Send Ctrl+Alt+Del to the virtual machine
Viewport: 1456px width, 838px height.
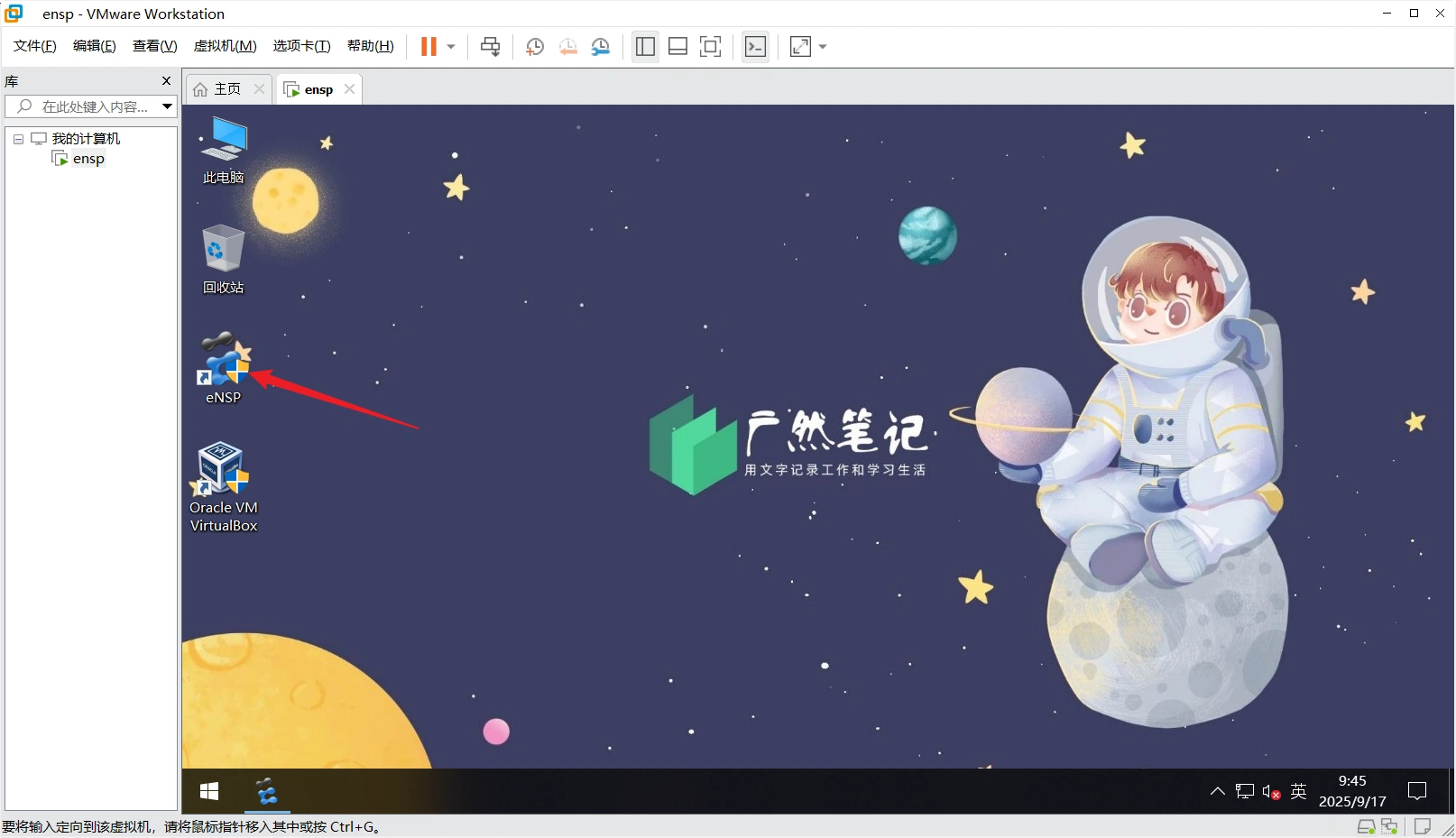tap(491, 47)
